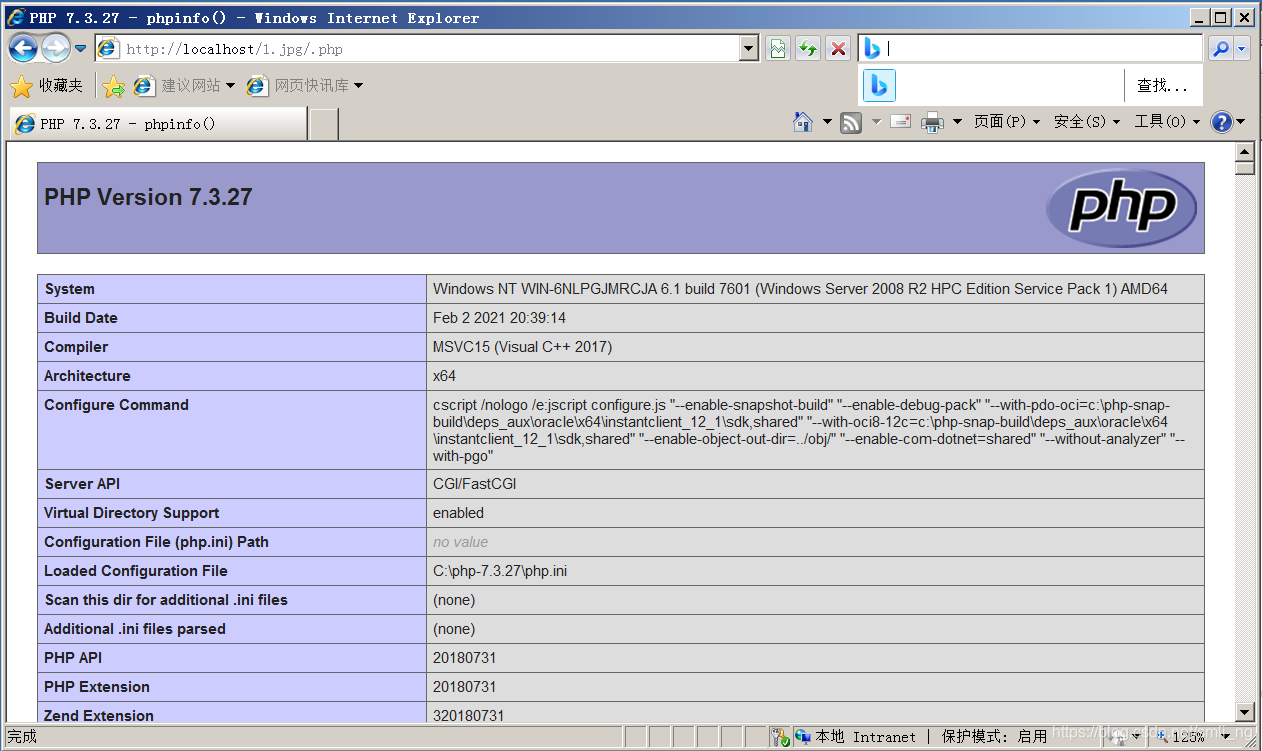Click the Home house icon
1262x751 pixels.
[802, 122]
